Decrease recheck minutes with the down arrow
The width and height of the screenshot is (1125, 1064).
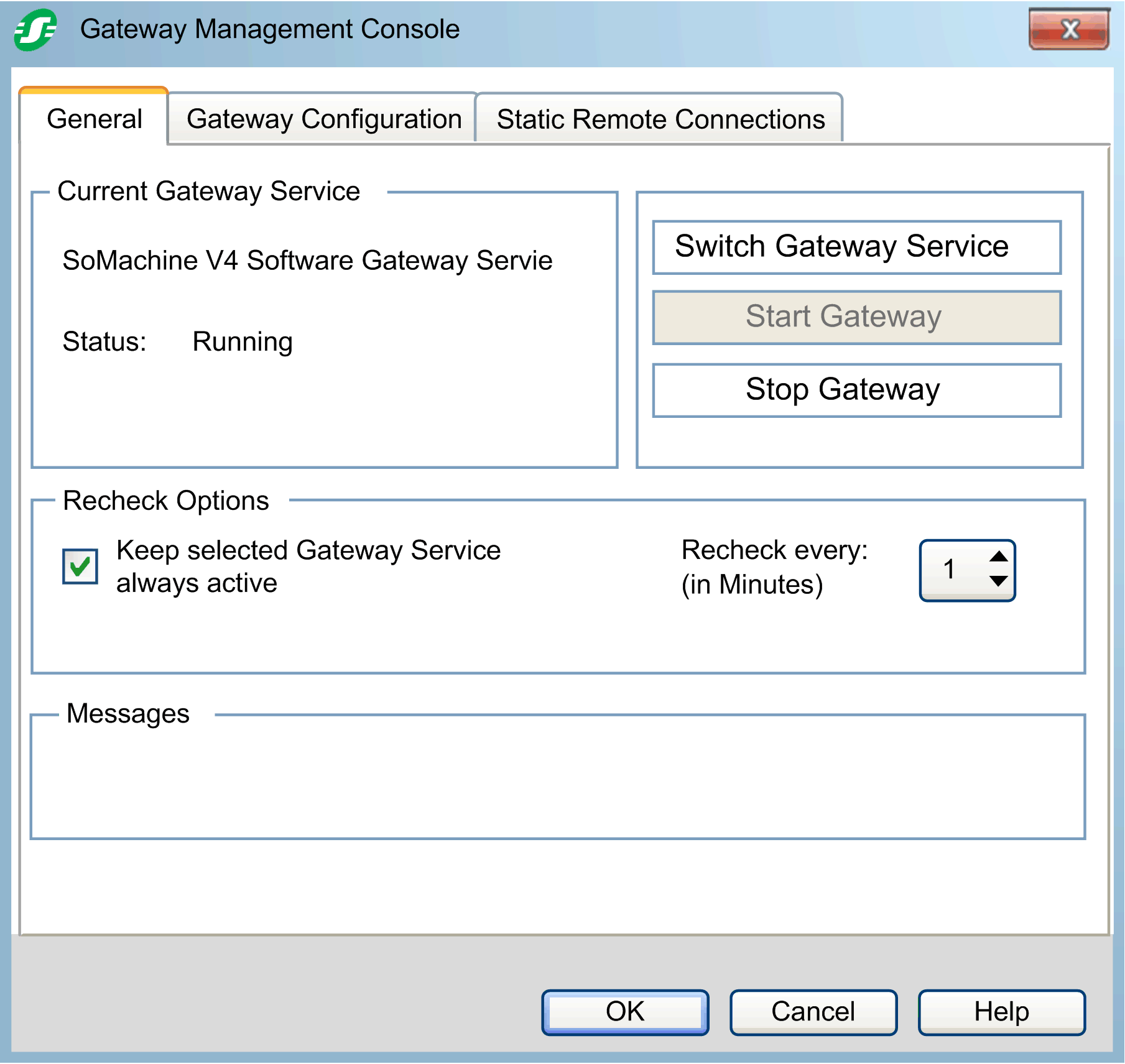click(998, 581)
